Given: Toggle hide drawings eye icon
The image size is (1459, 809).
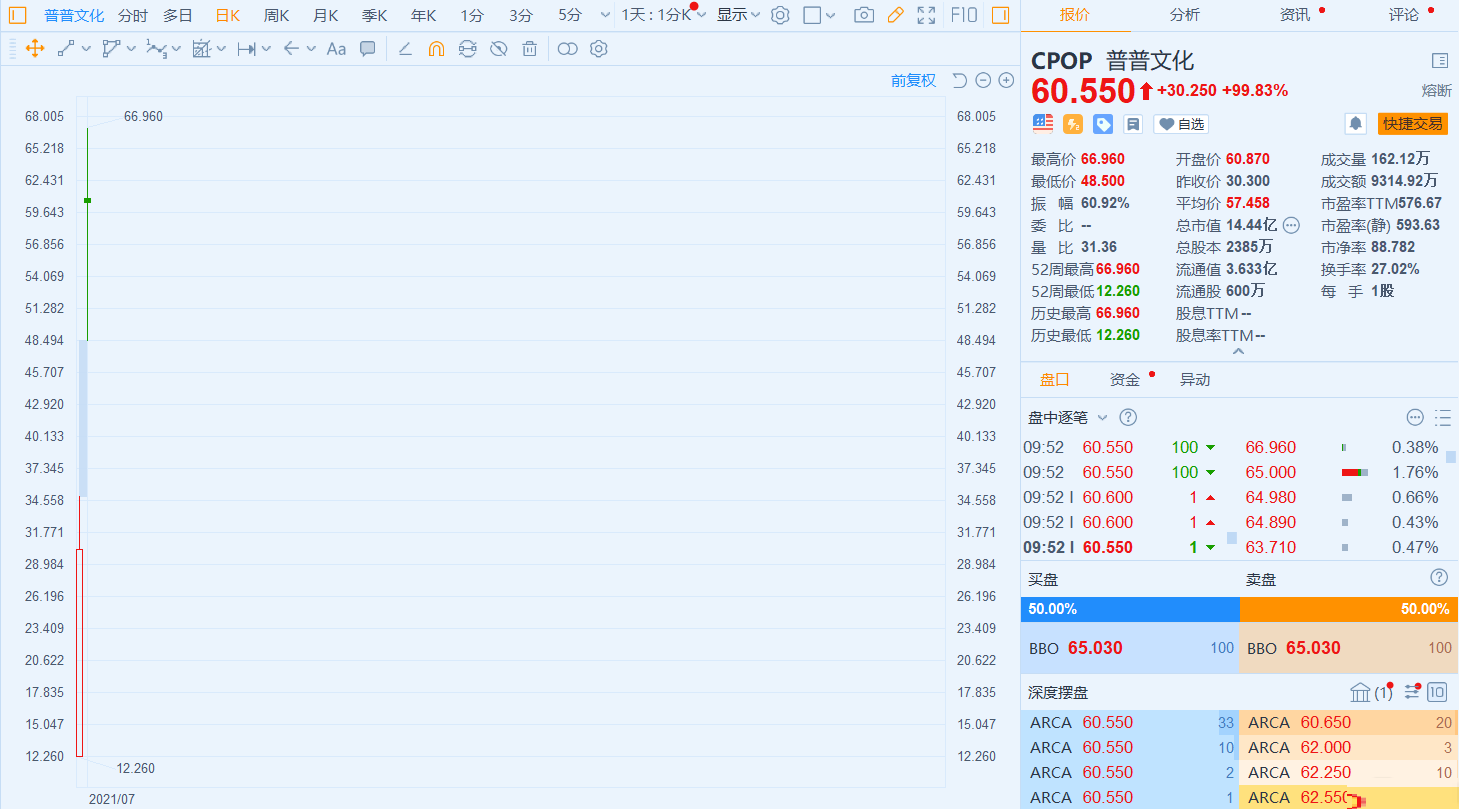Looking at the screenshot, I should (x=498, y=49).
